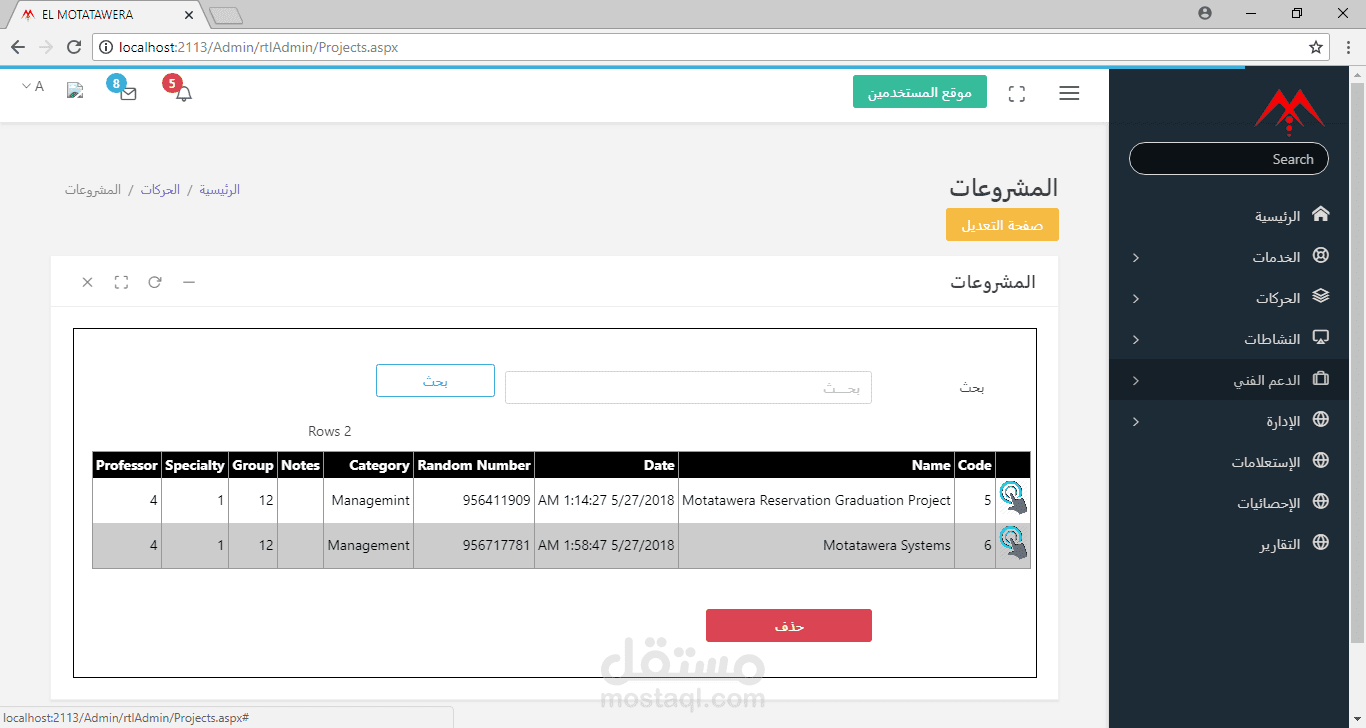Collapse the المشروعات card with minus icon
1366x728 pixels.
pyautogui.click(x=189, y=282)
